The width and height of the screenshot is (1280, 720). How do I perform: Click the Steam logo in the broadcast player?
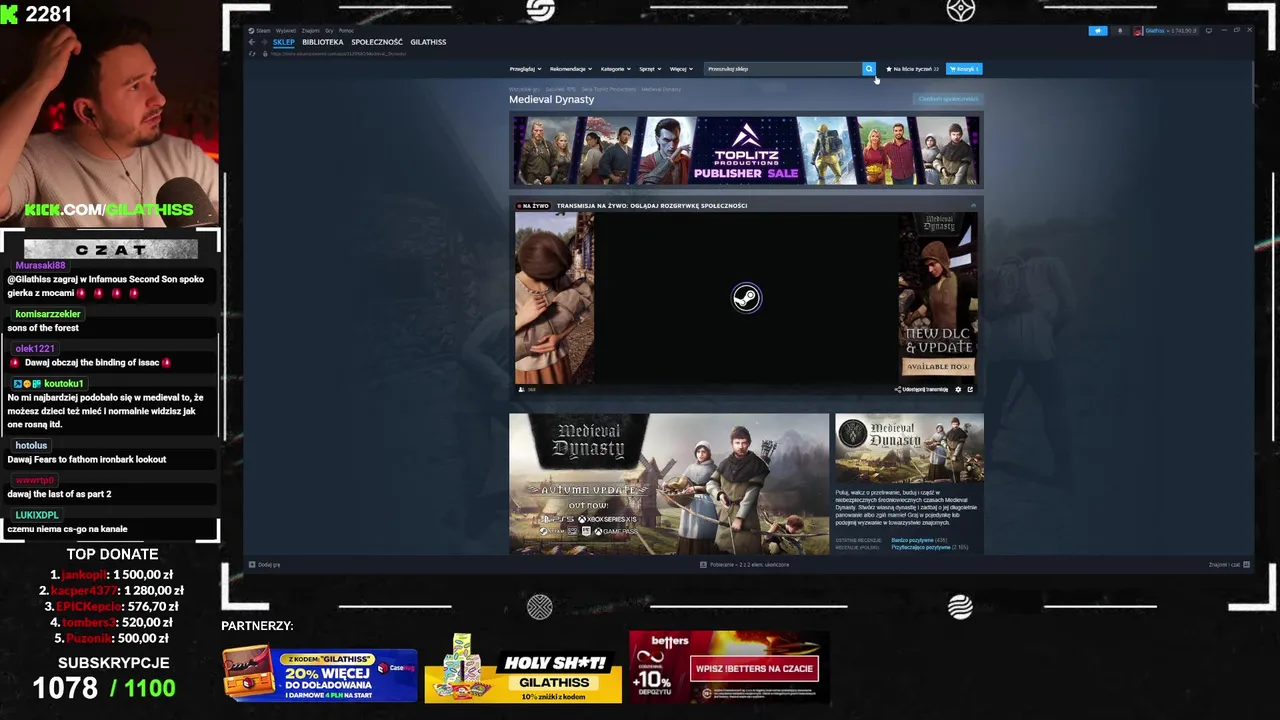pyautogui.click(x=746, y=298)
